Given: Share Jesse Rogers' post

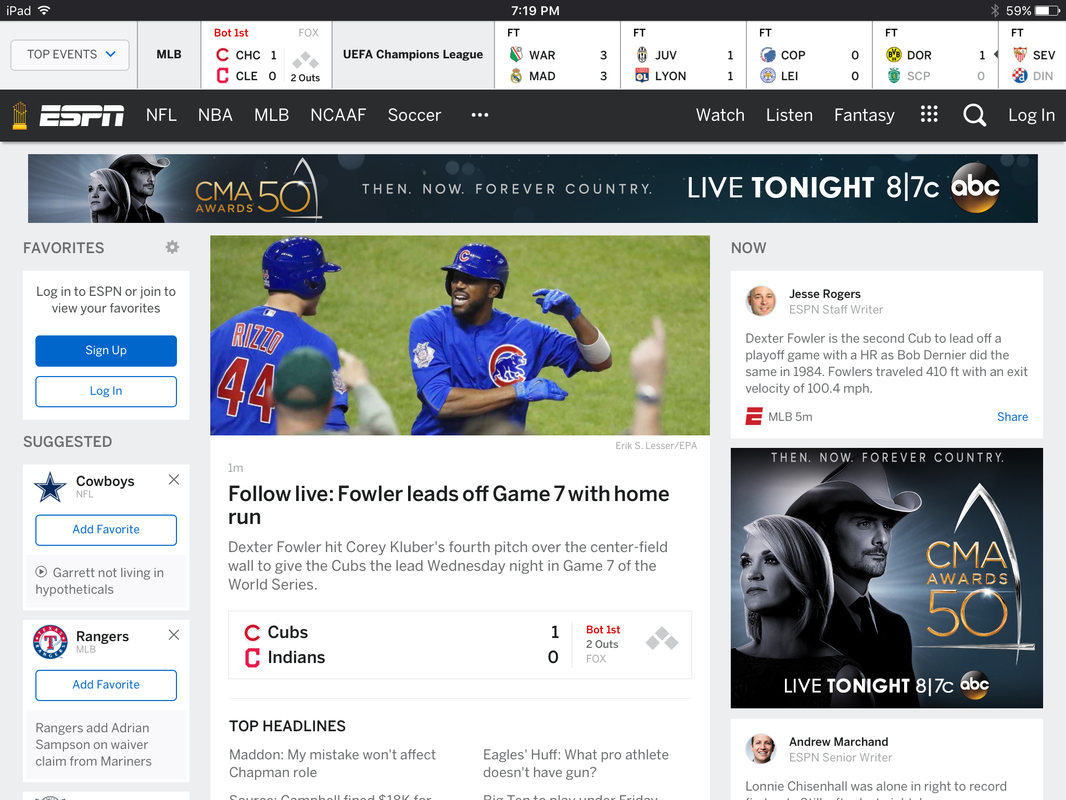Looking at the screenshot, I should pos(1012,417).
